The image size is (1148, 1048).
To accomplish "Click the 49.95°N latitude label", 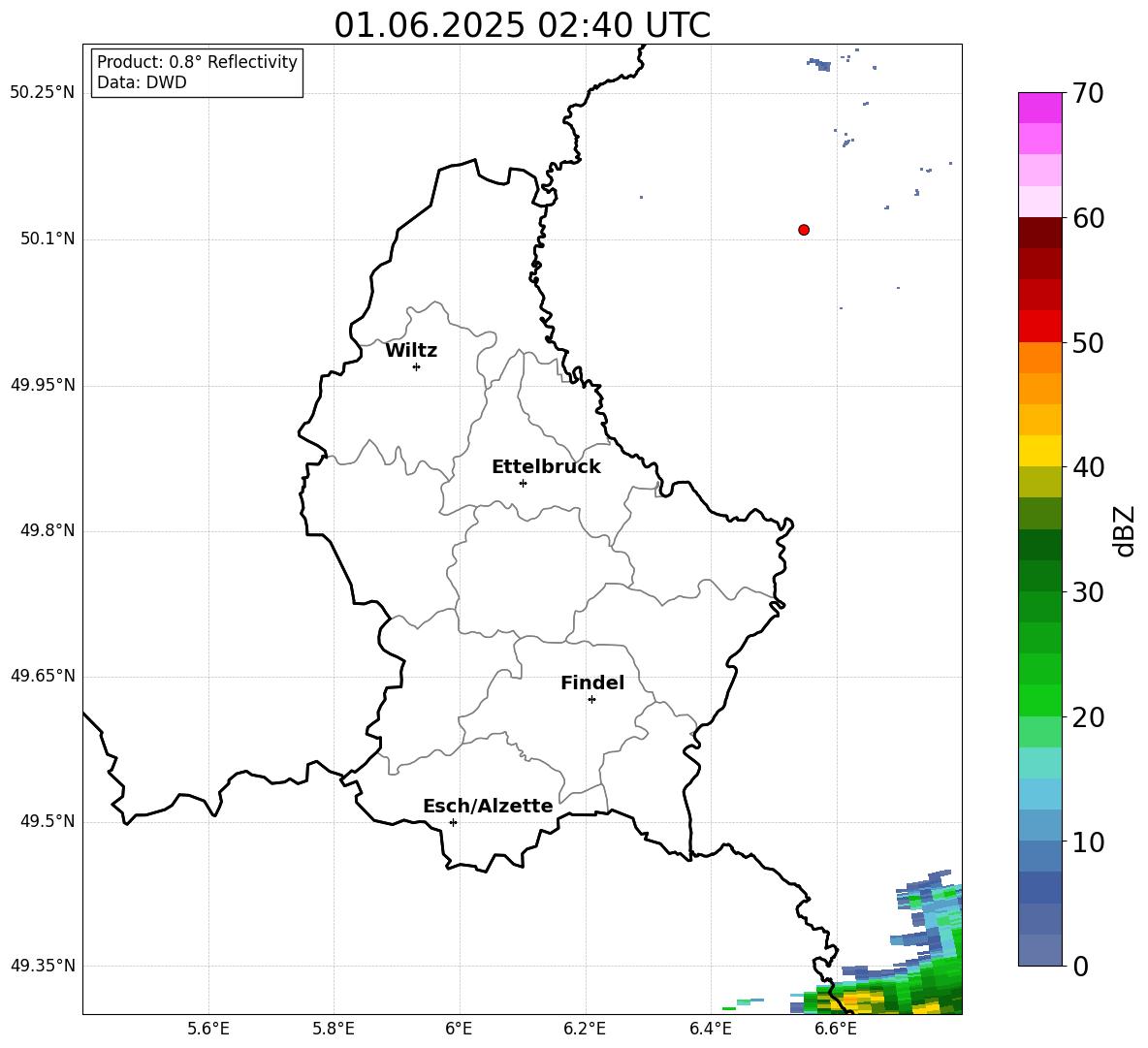I will click(43, 385).
